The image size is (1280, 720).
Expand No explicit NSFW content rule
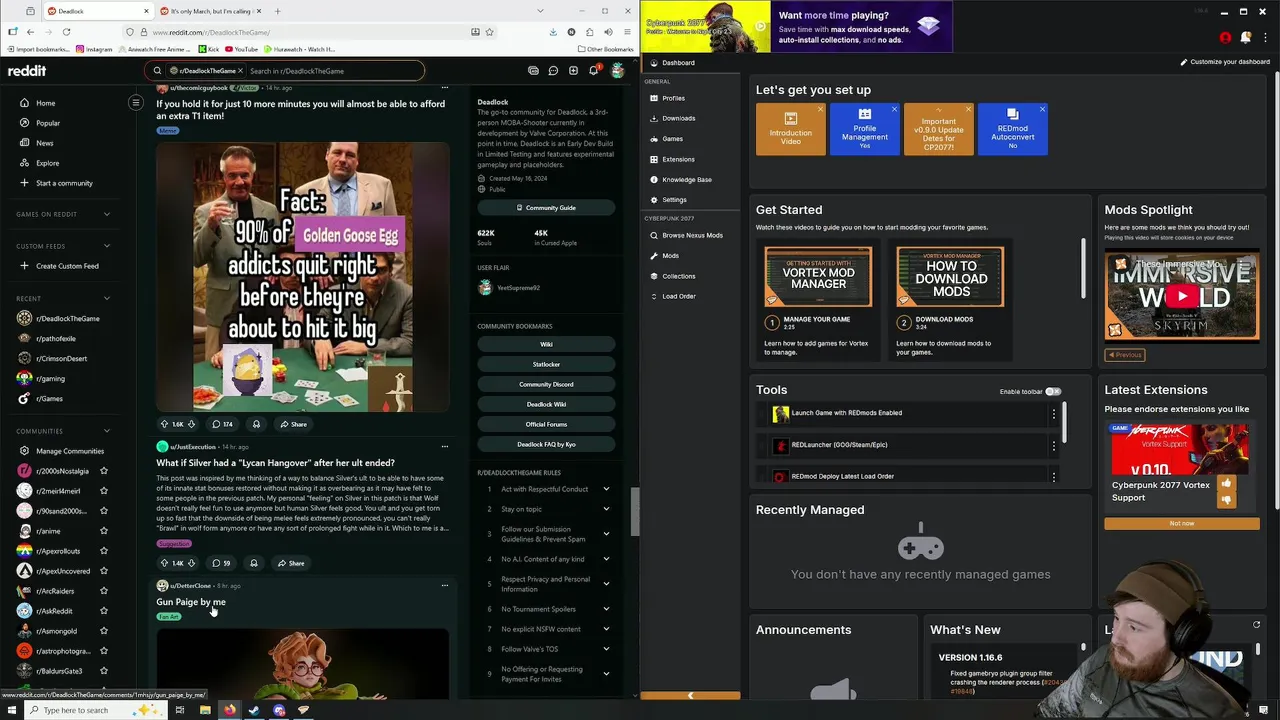[606, 629]
